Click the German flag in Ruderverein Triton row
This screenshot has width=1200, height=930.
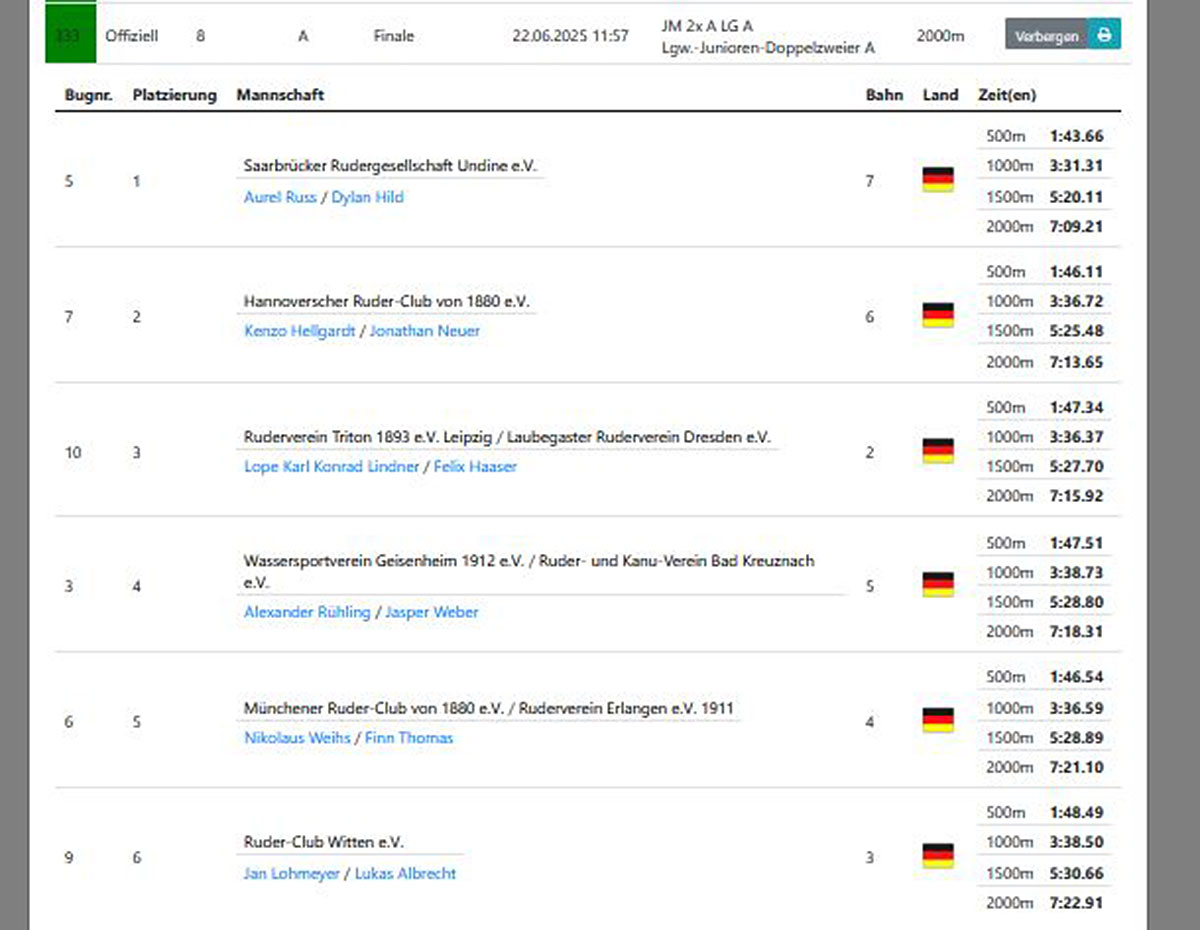click(937, 451)
